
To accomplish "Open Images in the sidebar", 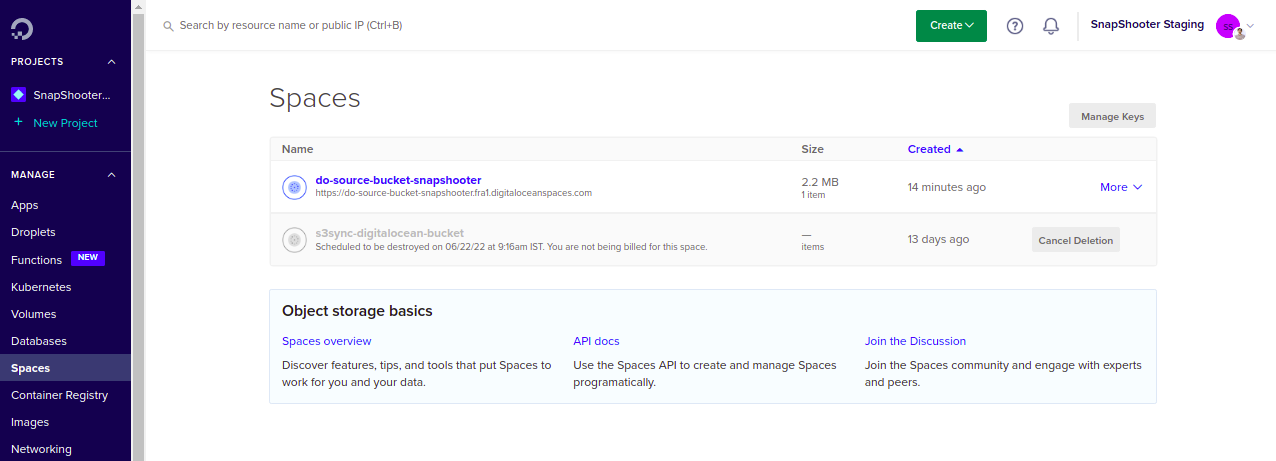I will tap(30, 422).
